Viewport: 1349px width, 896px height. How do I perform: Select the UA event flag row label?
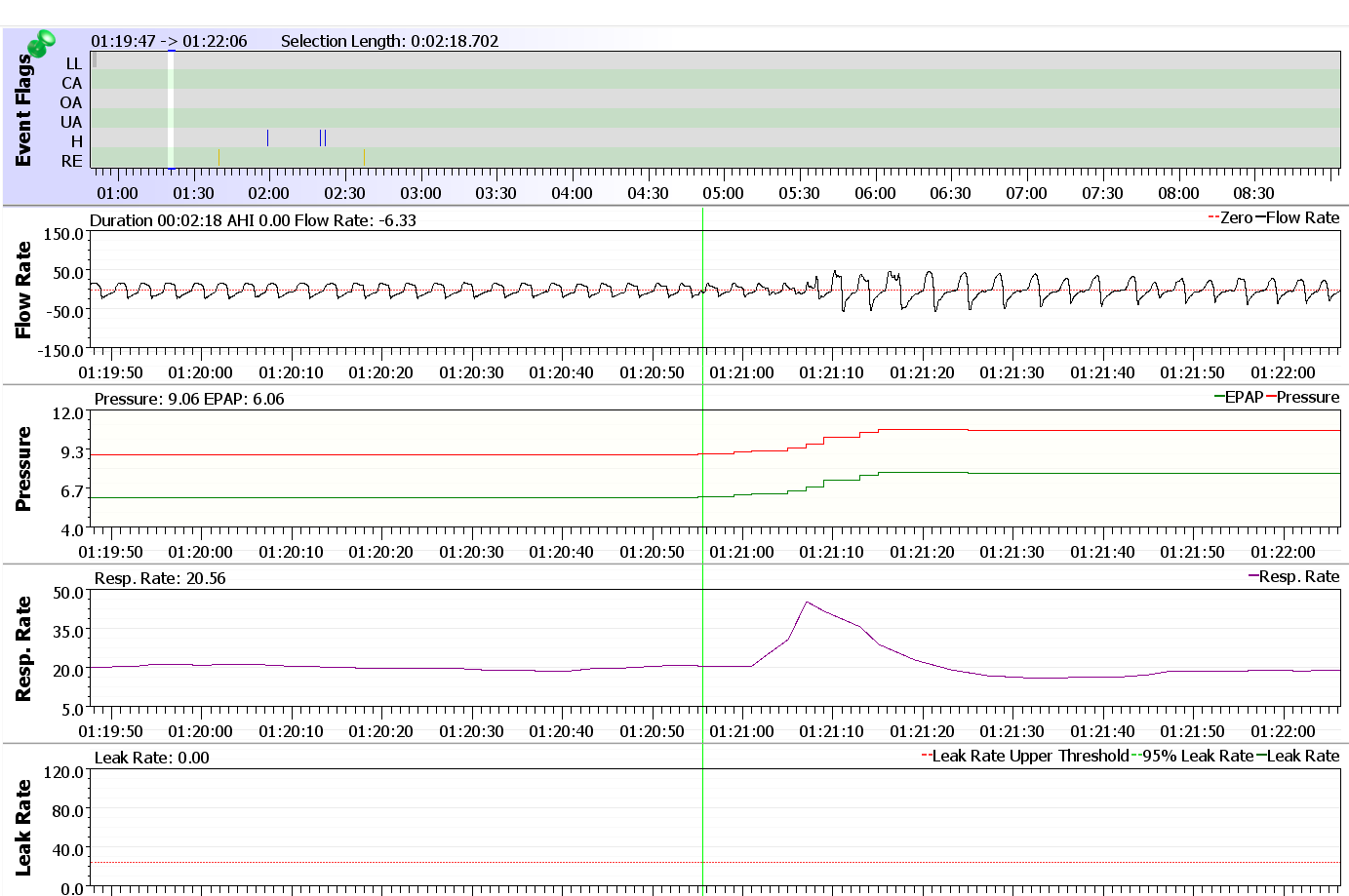[x=71, y=122]
